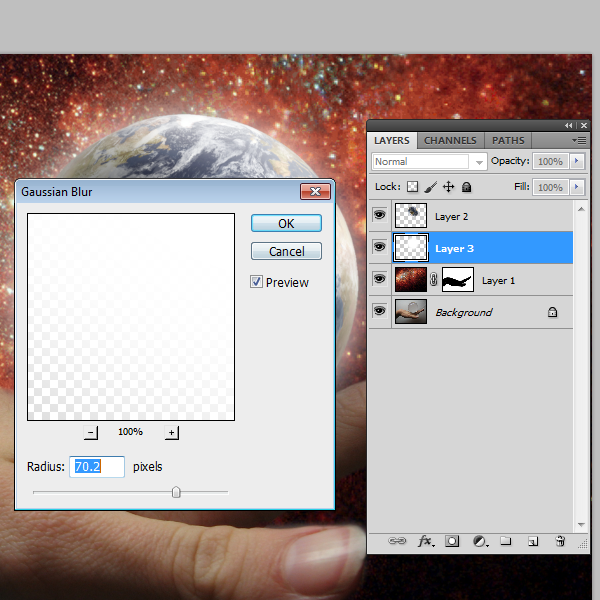This screenshot has width=600, height=600.
Task: Lock image pixels brush icon
Action: (430, 187)
